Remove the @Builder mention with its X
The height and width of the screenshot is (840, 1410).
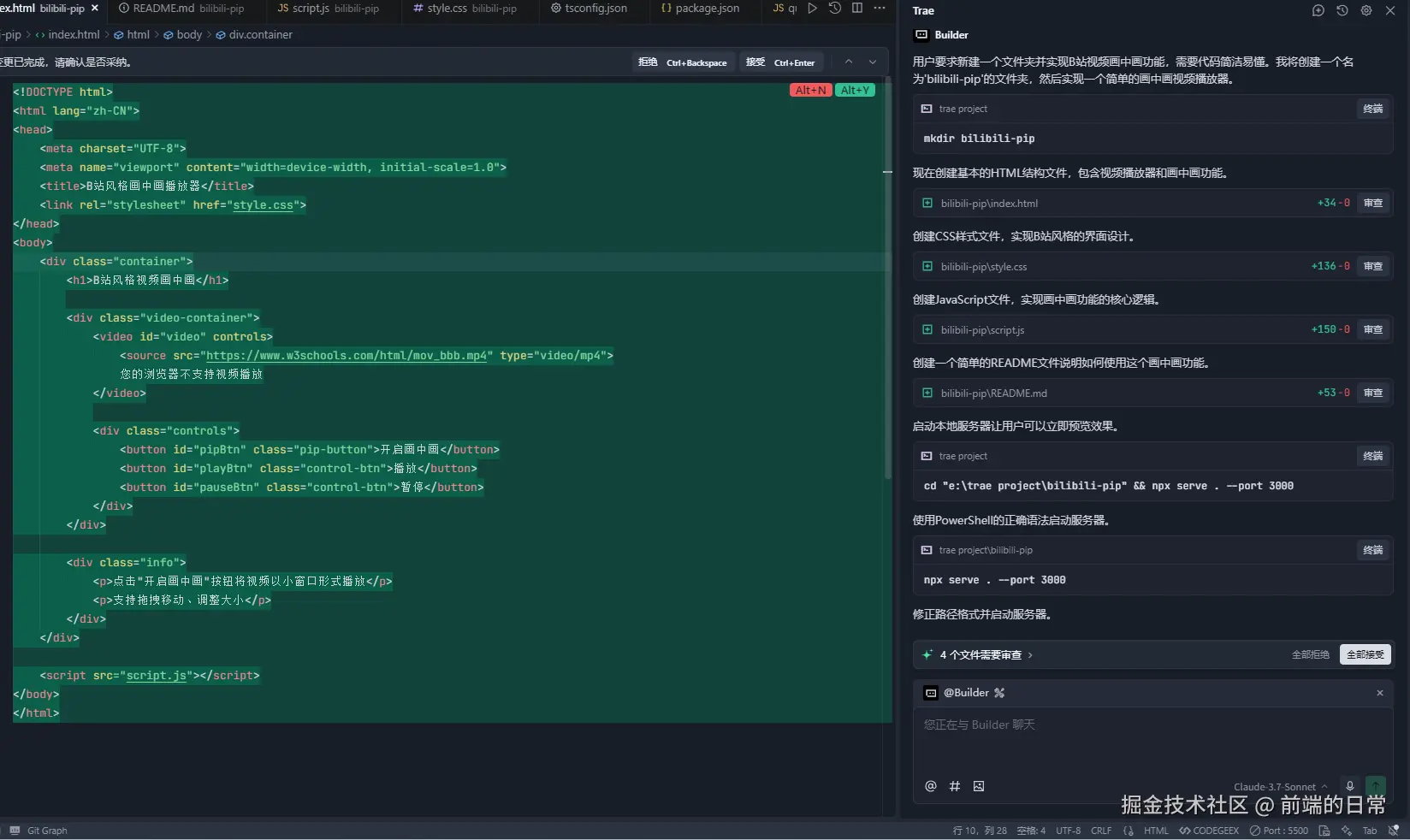(1379, 693)
